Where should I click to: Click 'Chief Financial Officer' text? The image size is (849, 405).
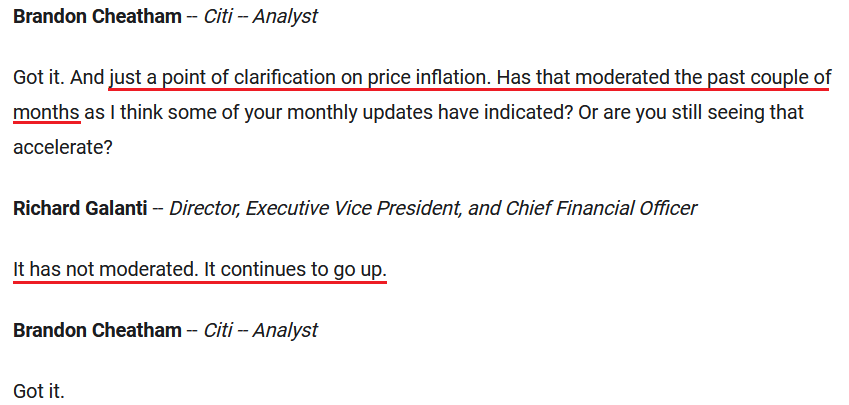(601, 208)
